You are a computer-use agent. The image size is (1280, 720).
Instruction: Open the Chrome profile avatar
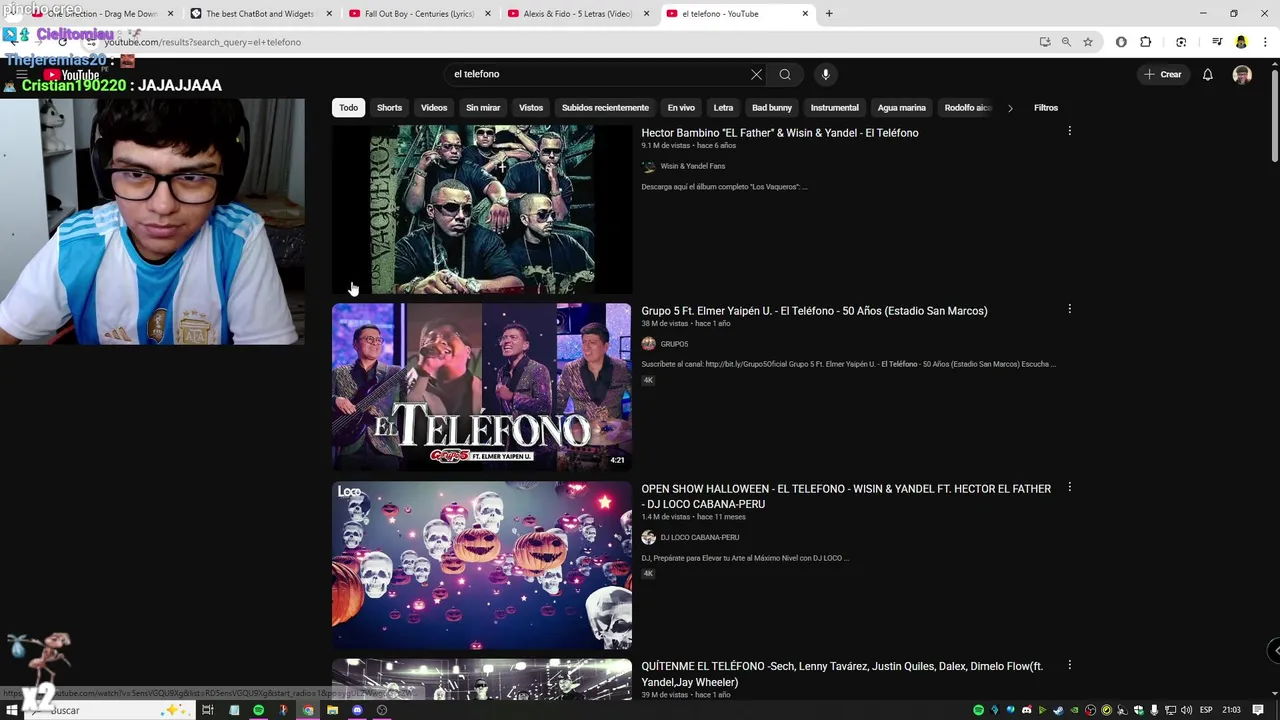pyautogui.click(x=1241, y=42)
